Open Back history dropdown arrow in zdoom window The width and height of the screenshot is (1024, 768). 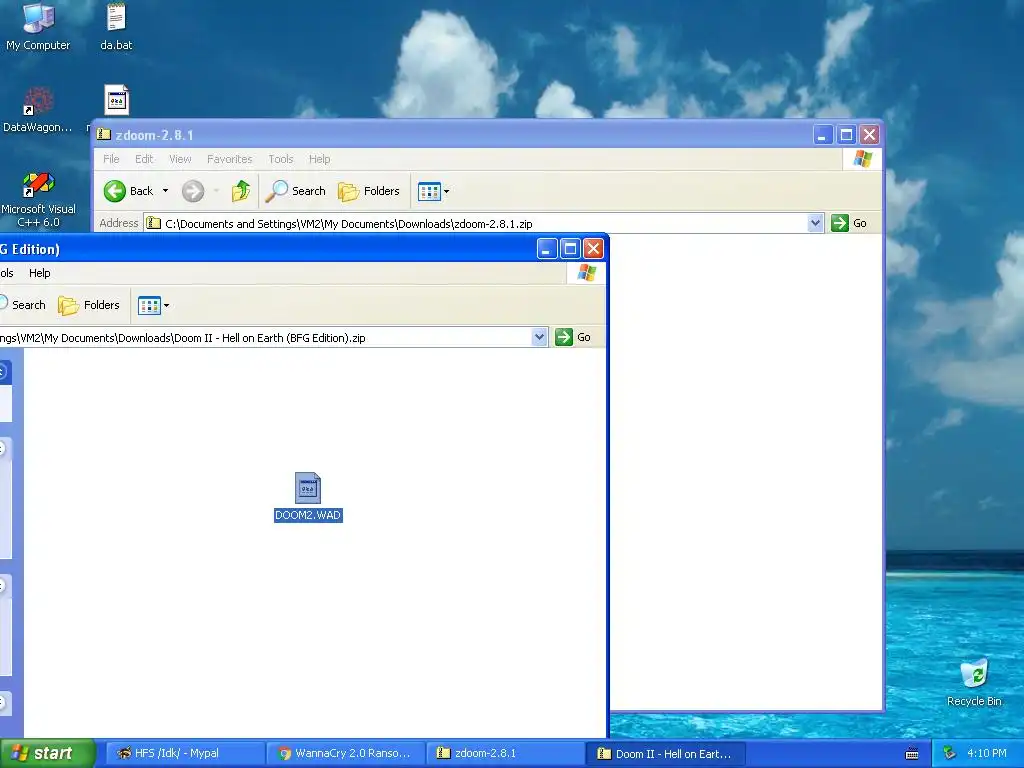pos(165,191)
